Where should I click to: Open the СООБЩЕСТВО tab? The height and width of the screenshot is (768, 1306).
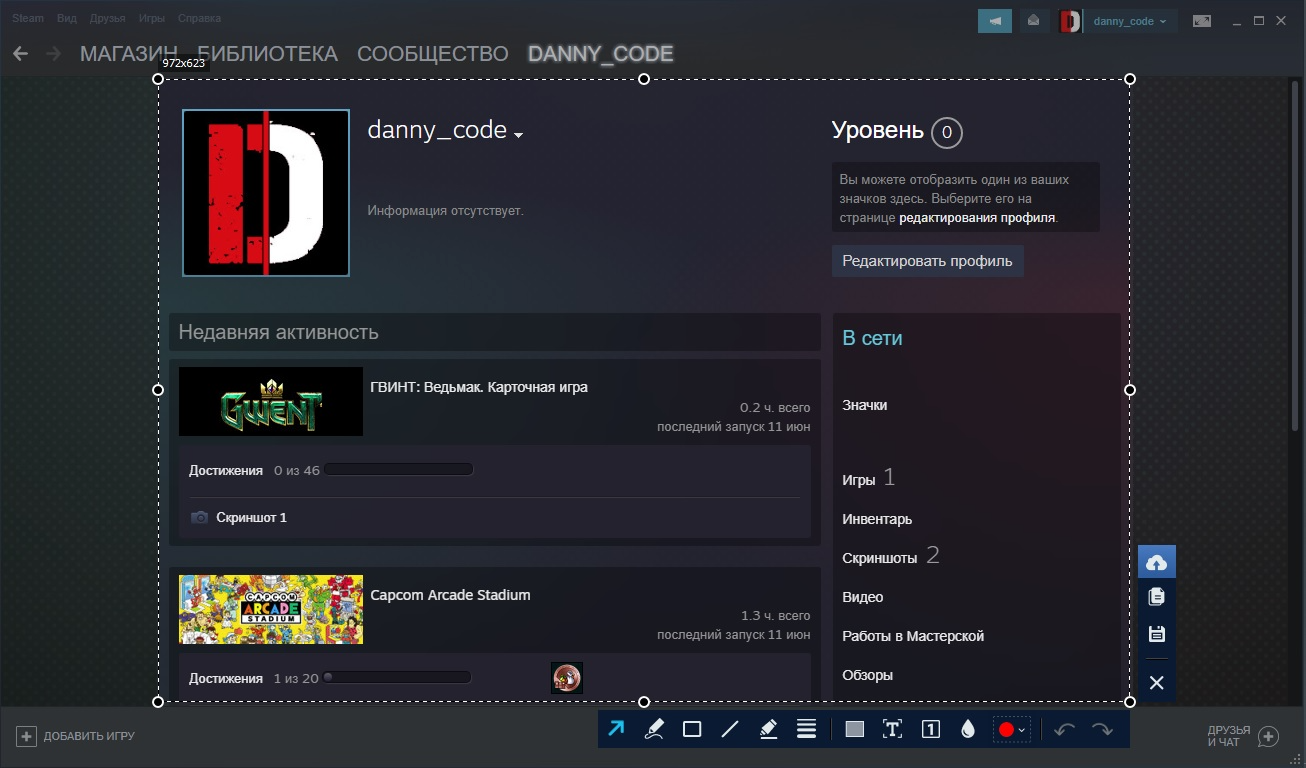pos(432,54)
